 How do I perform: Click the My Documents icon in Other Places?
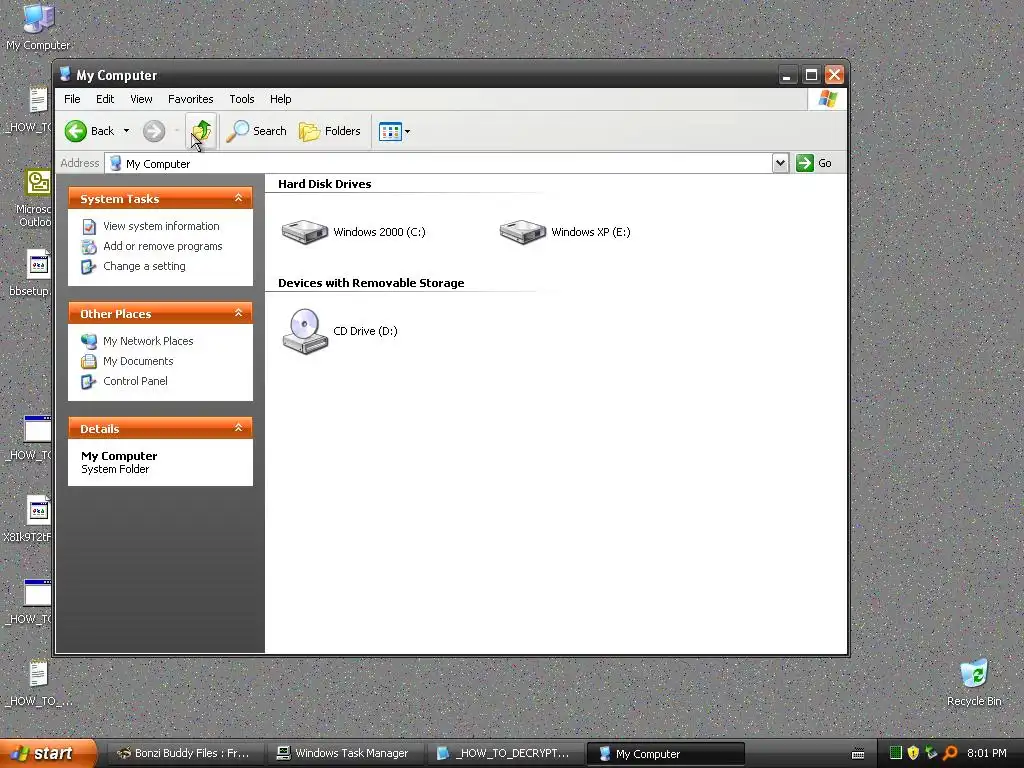(89, 361)
